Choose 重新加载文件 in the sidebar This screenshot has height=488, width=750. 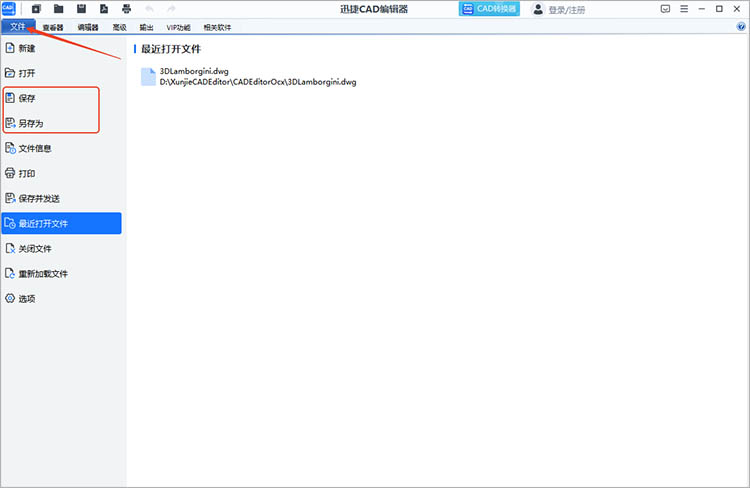[61, 274]
